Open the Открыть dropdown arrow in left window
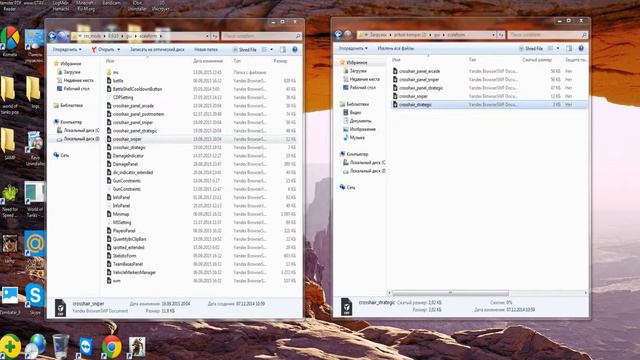The height and width of the screenshot is (360, 640). pyautogui.click(x=119, y=49)
